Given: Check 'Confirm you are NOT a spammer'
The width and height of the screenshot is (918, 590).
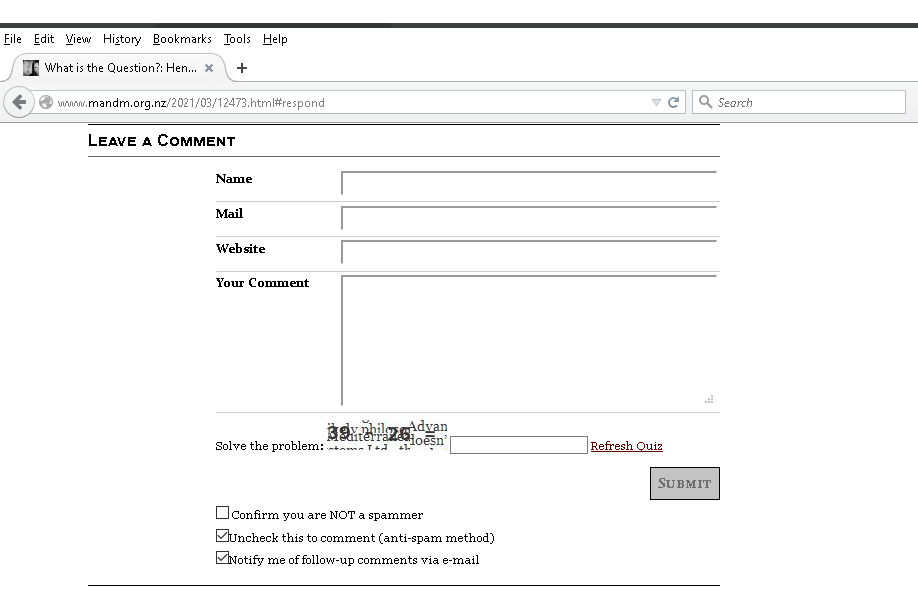Looking at the screenshot, I should click(222, 513).
